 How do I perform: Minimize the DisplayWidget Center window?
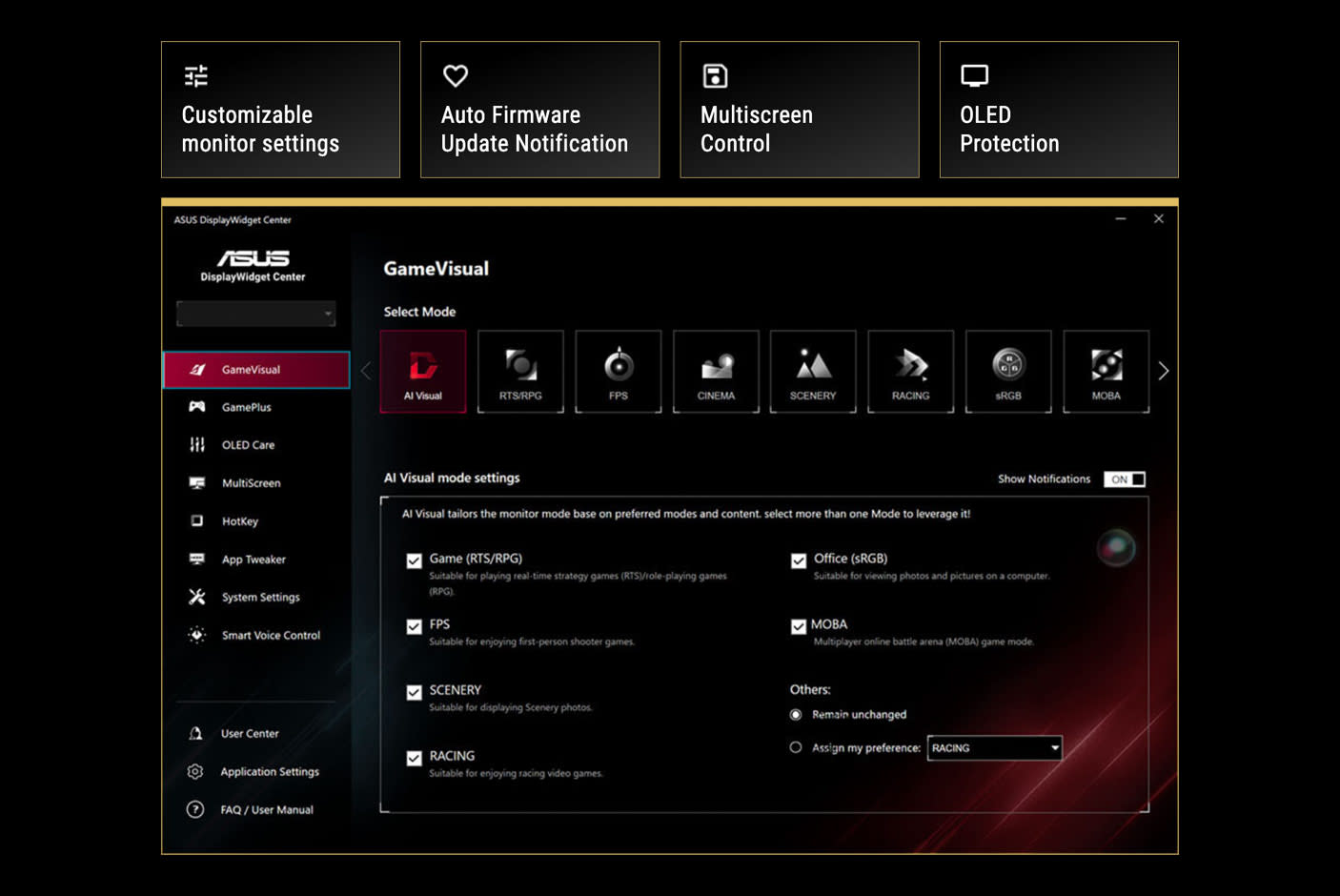(1121, 219)
